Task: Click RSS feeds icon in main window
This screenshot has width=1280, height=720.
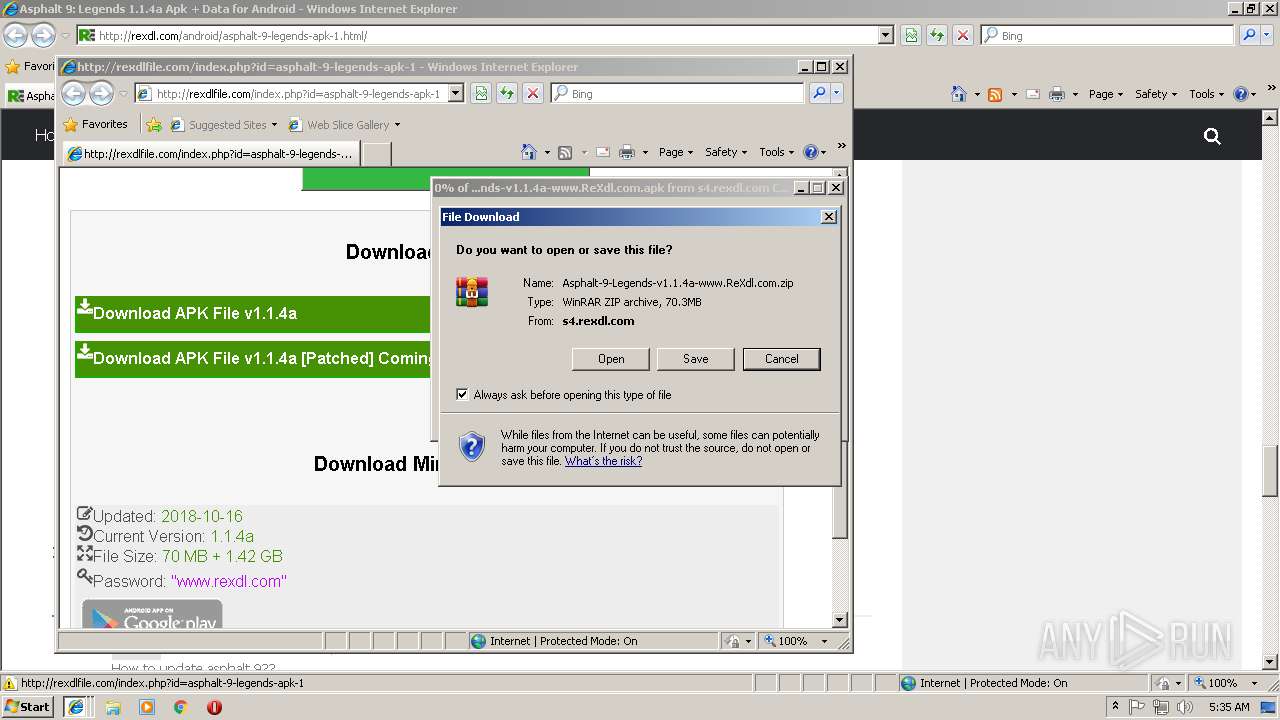Action: pos(995,94)
